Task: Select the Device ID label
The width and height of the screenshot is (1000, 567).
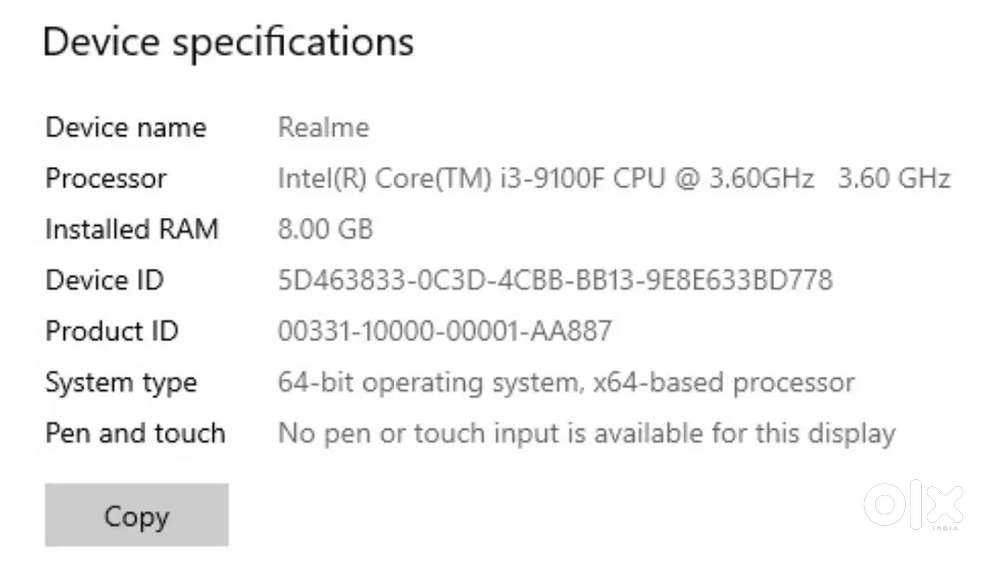Action: coord(104,280)
